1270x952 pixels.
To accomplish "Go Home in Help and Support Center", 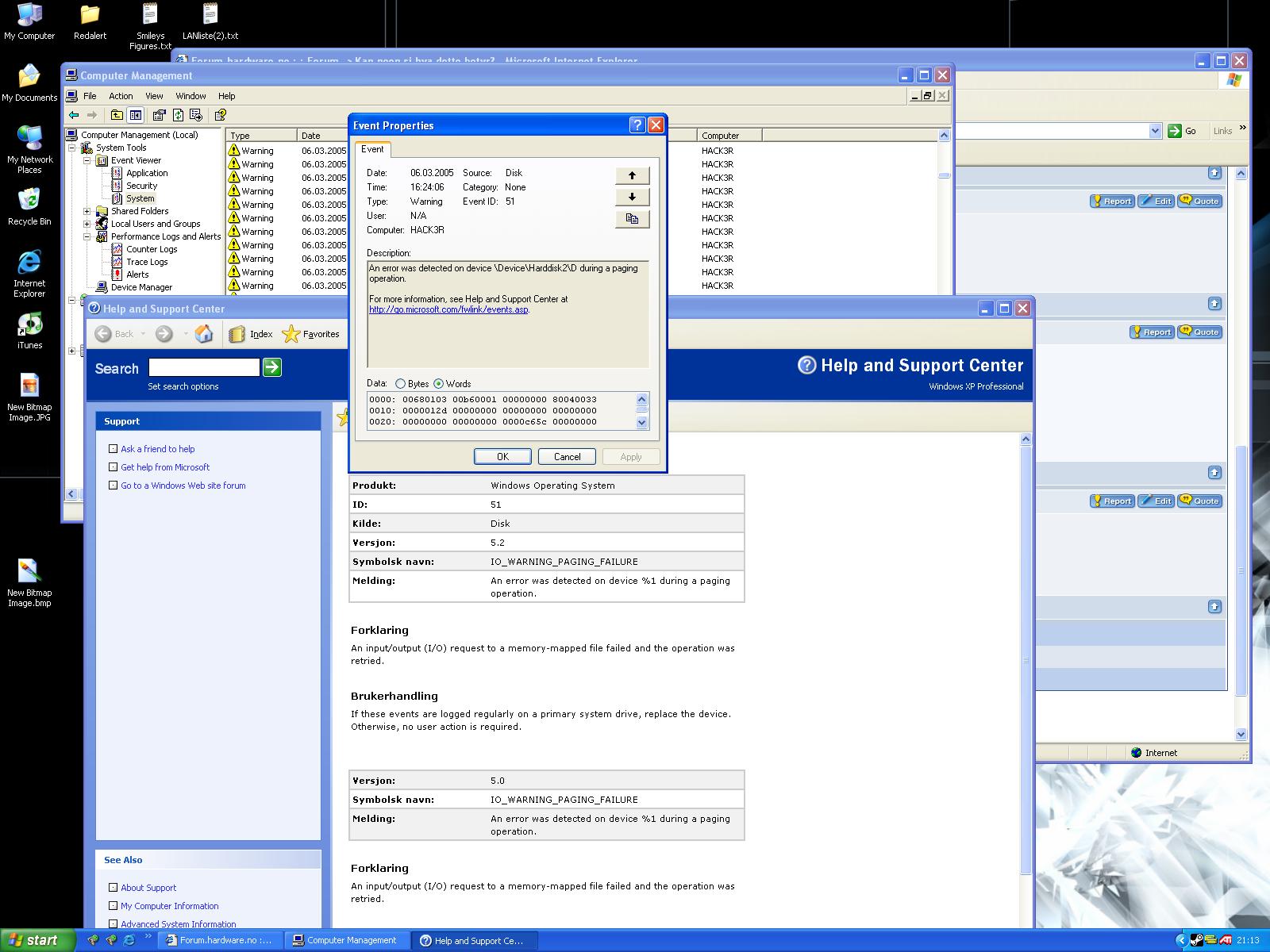I will click(204, 334).
